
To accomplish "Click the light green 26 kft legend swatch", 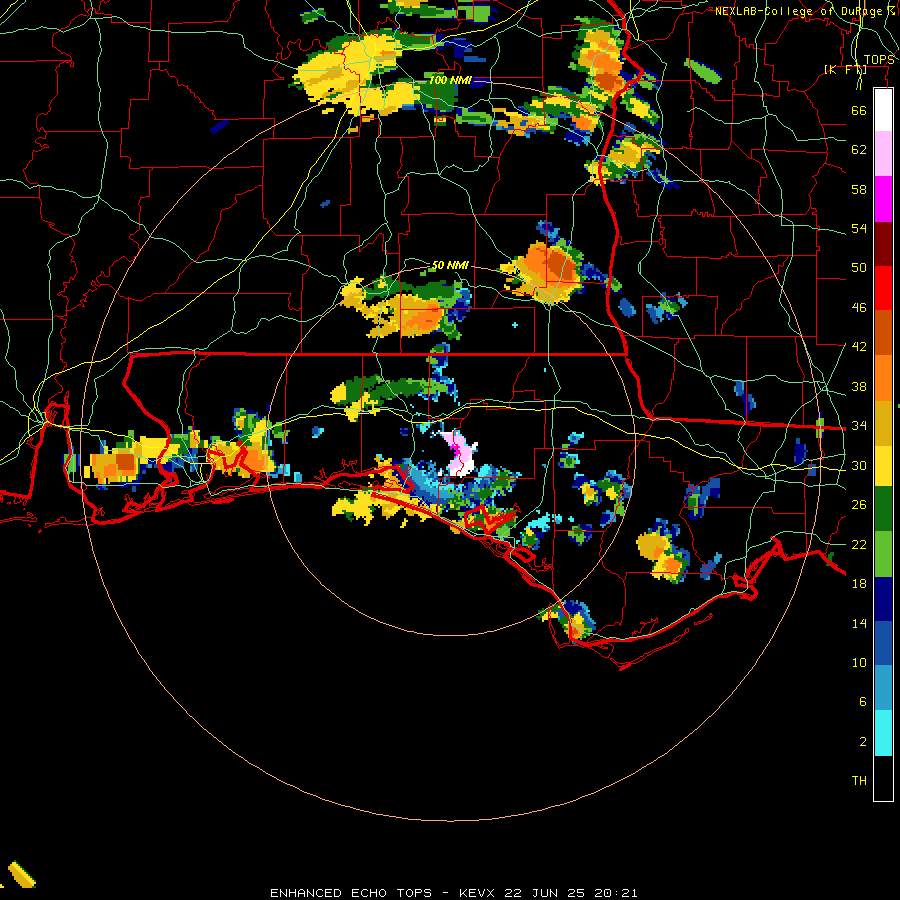I will (883, 554).
